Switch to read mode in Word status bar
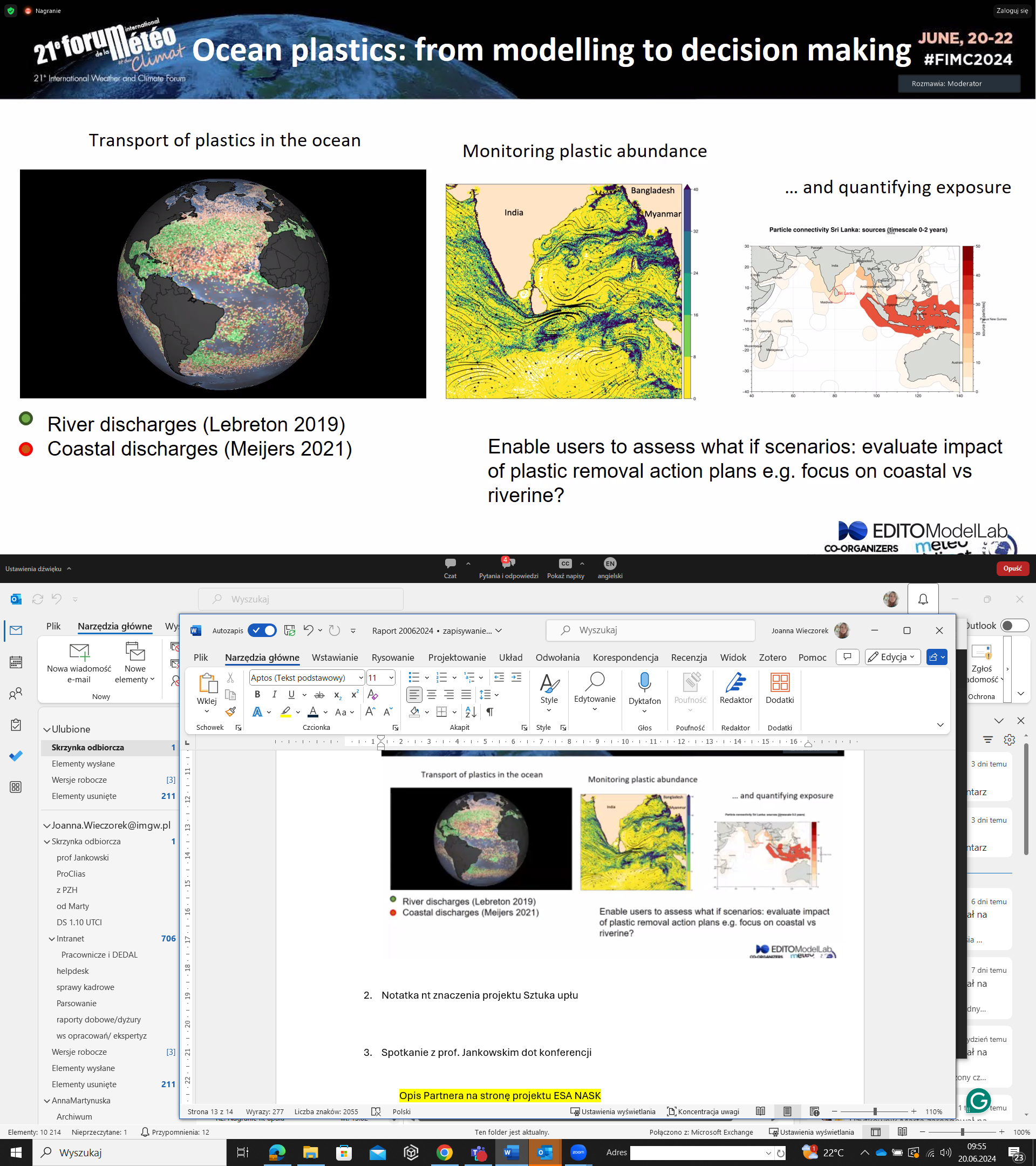The image size is (1036, 1166). pyautogui.click(x=761, y=1111)
